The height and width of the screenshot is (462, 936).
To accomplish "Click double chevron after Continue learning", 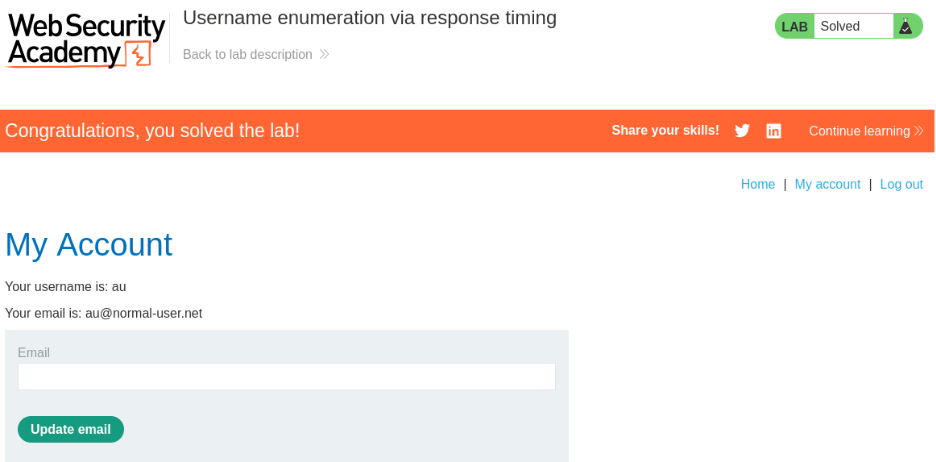I will tap(919, 131).
